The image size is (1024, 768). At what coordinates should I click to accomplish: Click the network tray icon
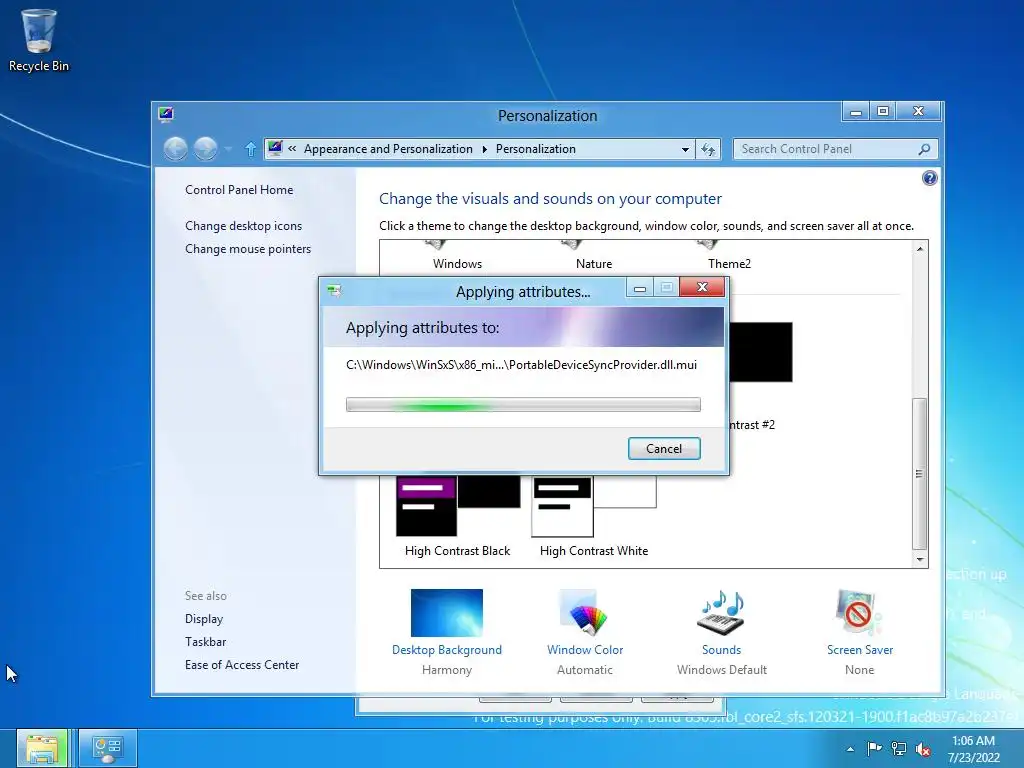click(x=899, y=749)
